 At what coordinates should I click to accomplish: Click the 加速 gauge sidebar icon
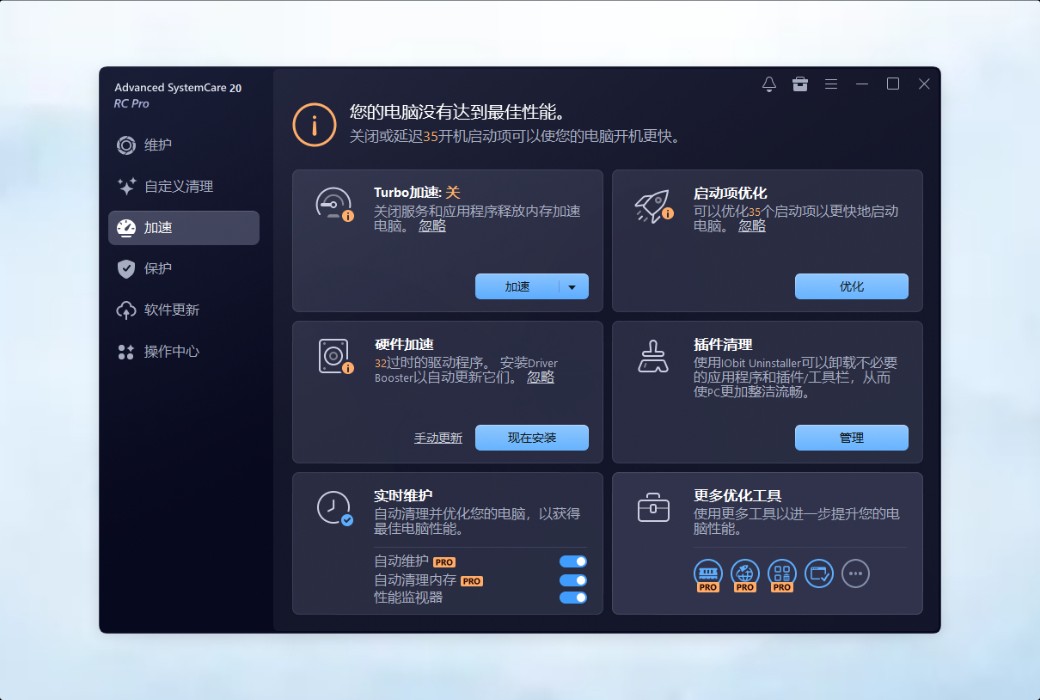[x=126, y=228]
